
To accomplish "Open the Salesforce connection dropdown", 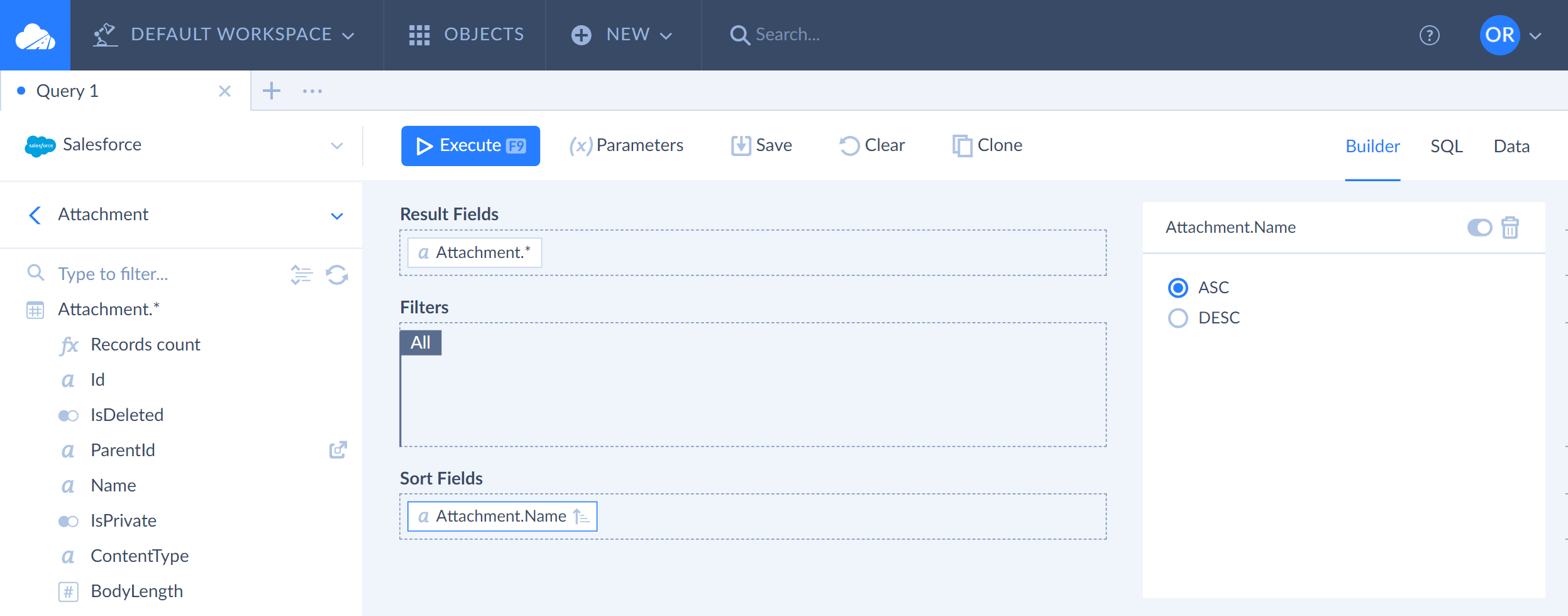I will [337, 145].
